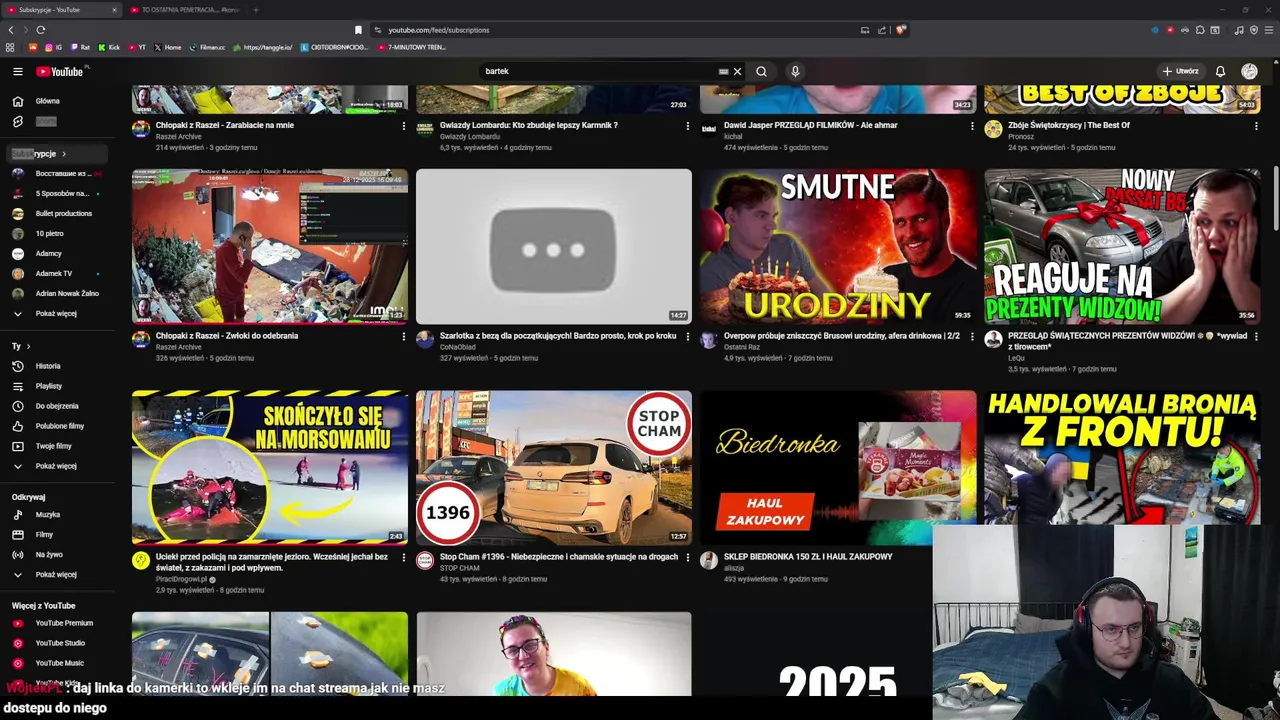Screen dimensions: 1280x720
Task: Open Adamek TV subscription
Action: coord(58,273)
